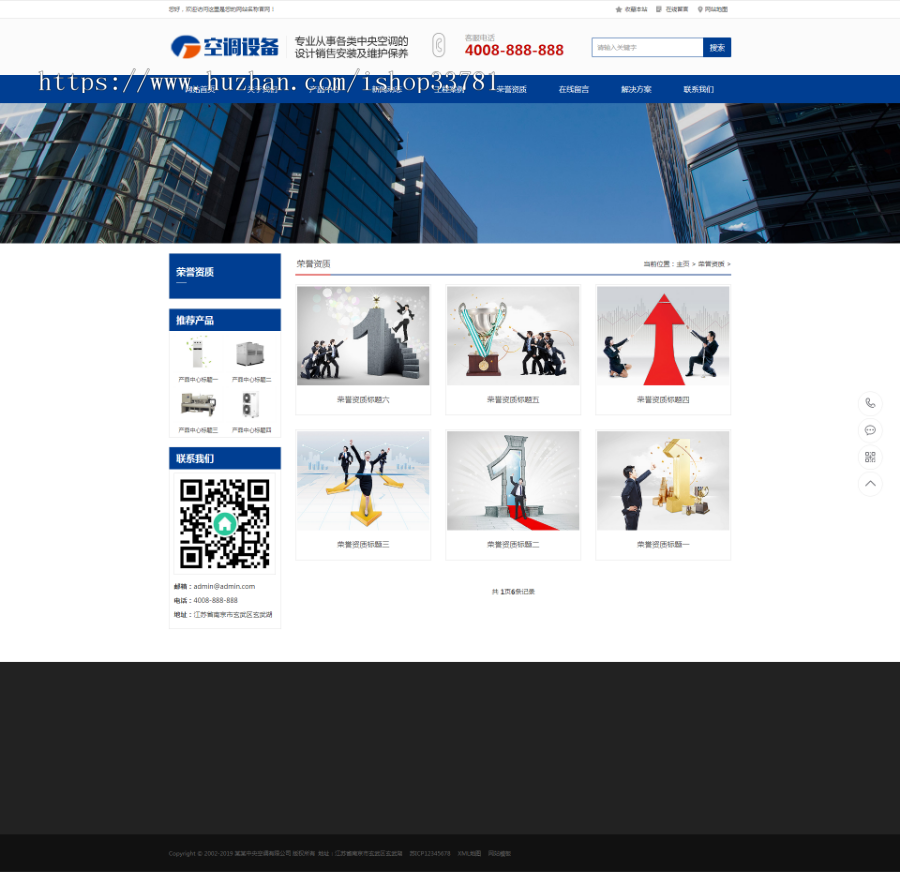Open the 荣誉资质标题五 trophy image

513,336
